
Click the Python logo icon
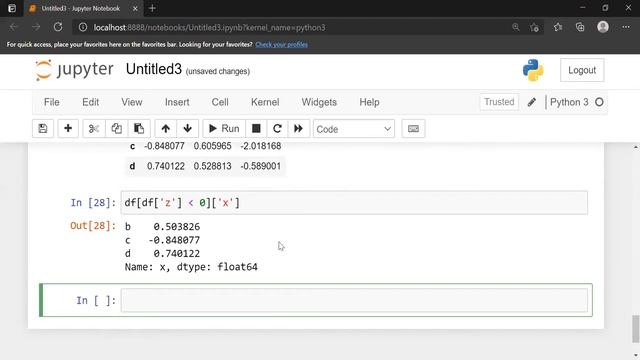[x=533, y=70]
